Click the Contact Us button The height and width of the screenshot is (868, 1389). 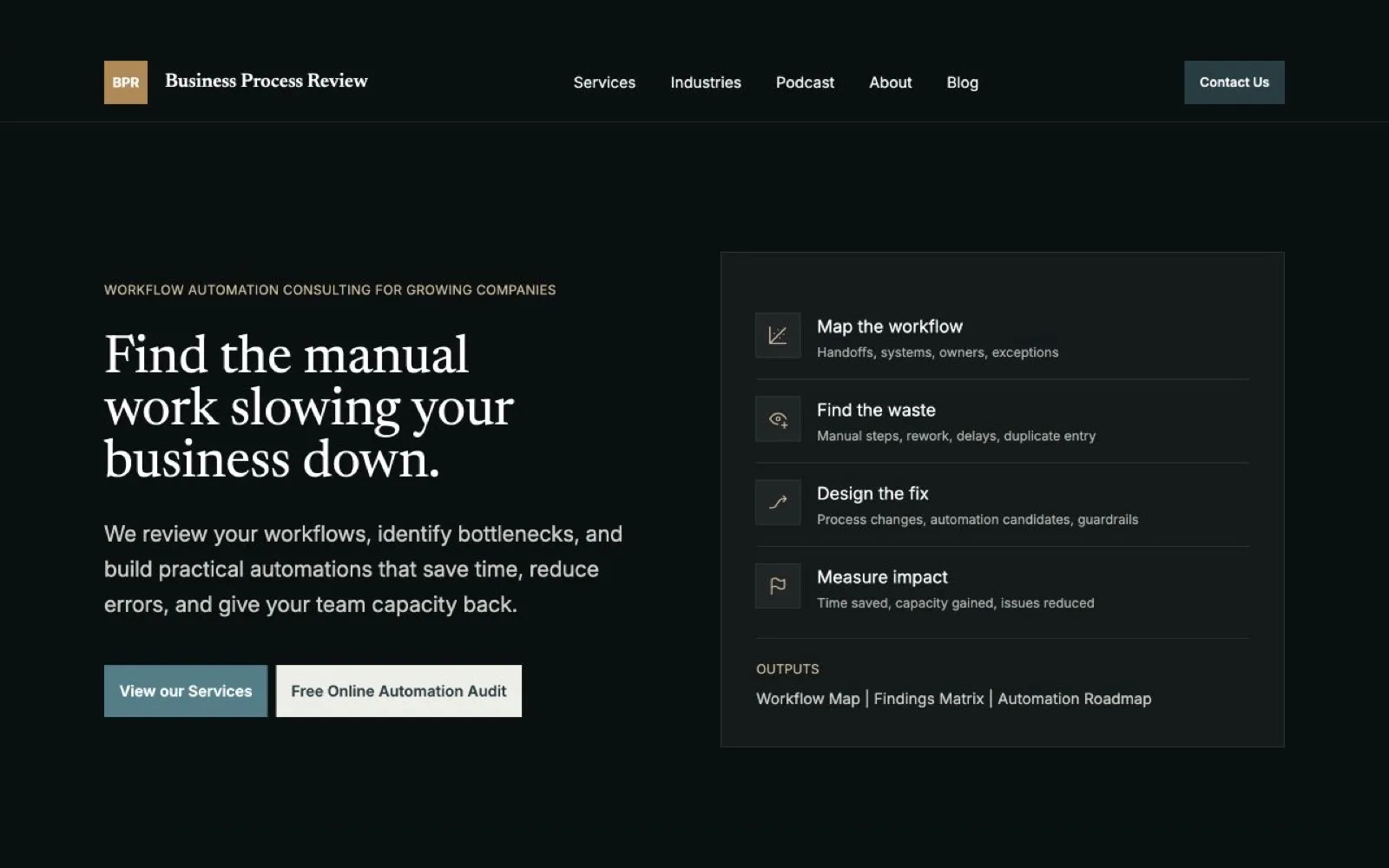[1234, 82]
